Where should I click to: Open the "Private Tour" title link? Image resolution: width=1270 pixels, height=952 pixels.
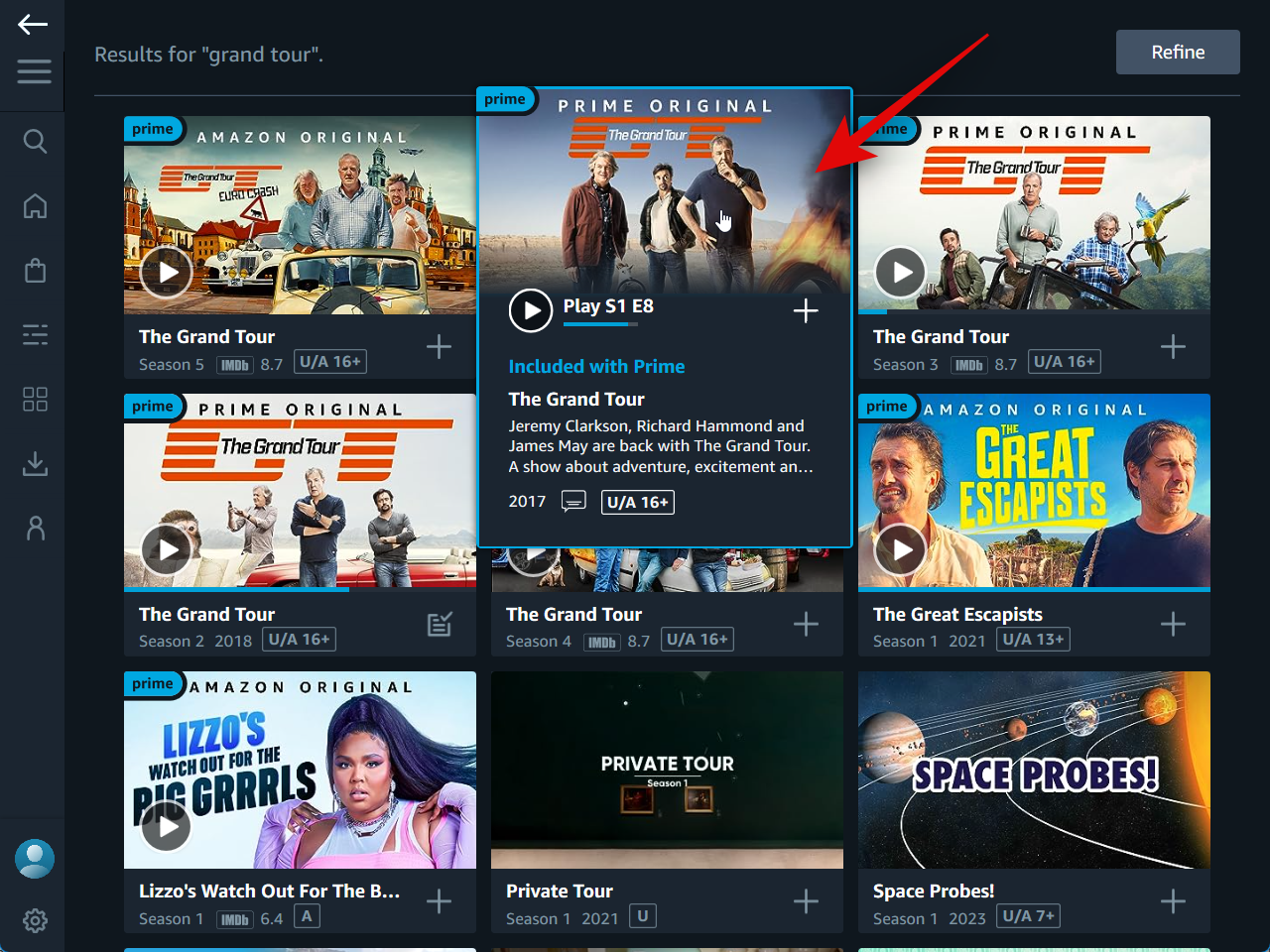point(560,891)
